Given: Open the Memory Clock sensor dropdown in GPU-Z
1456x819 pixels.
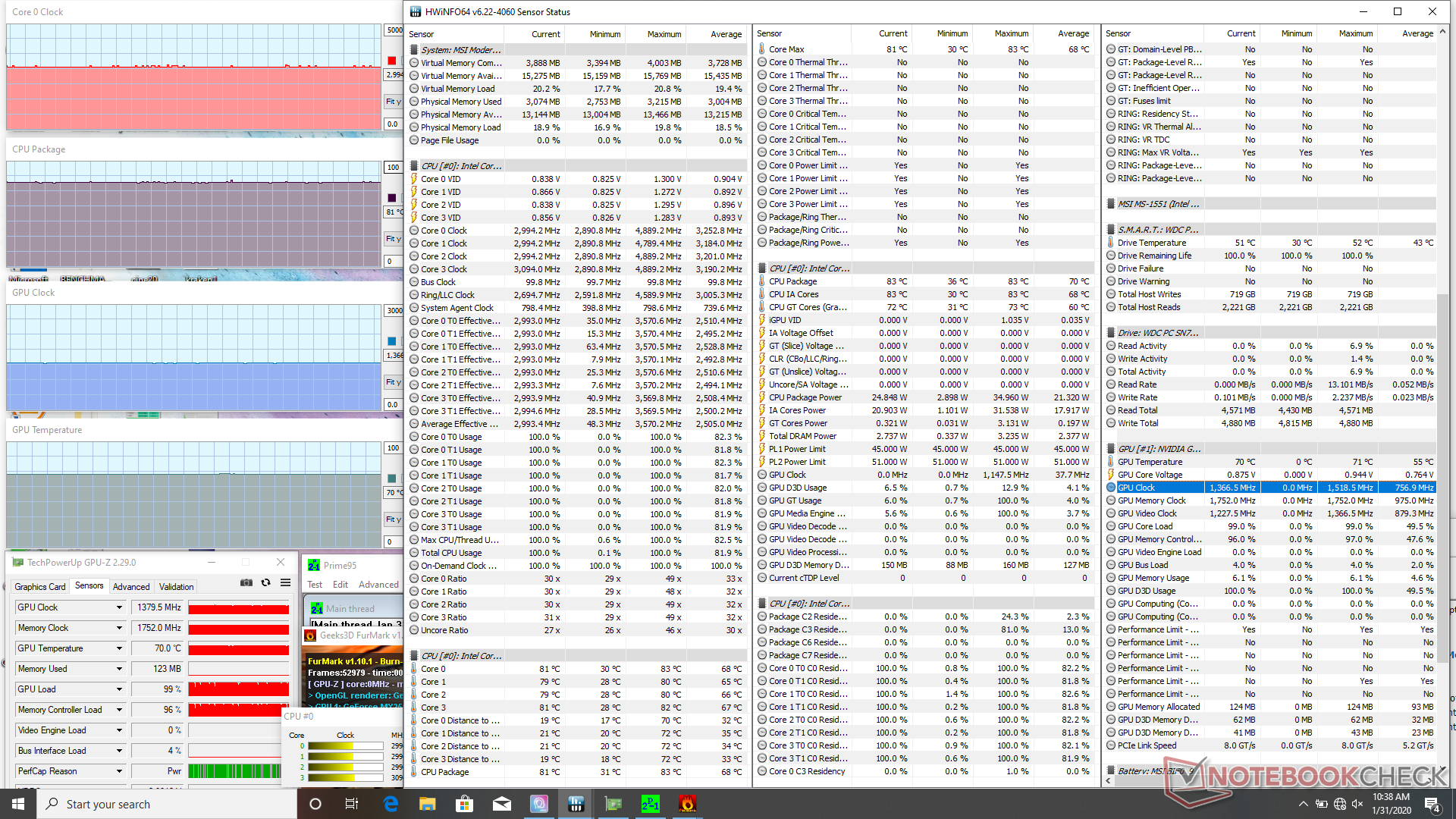Looking at the screenshot, I should tap(119, 628).
